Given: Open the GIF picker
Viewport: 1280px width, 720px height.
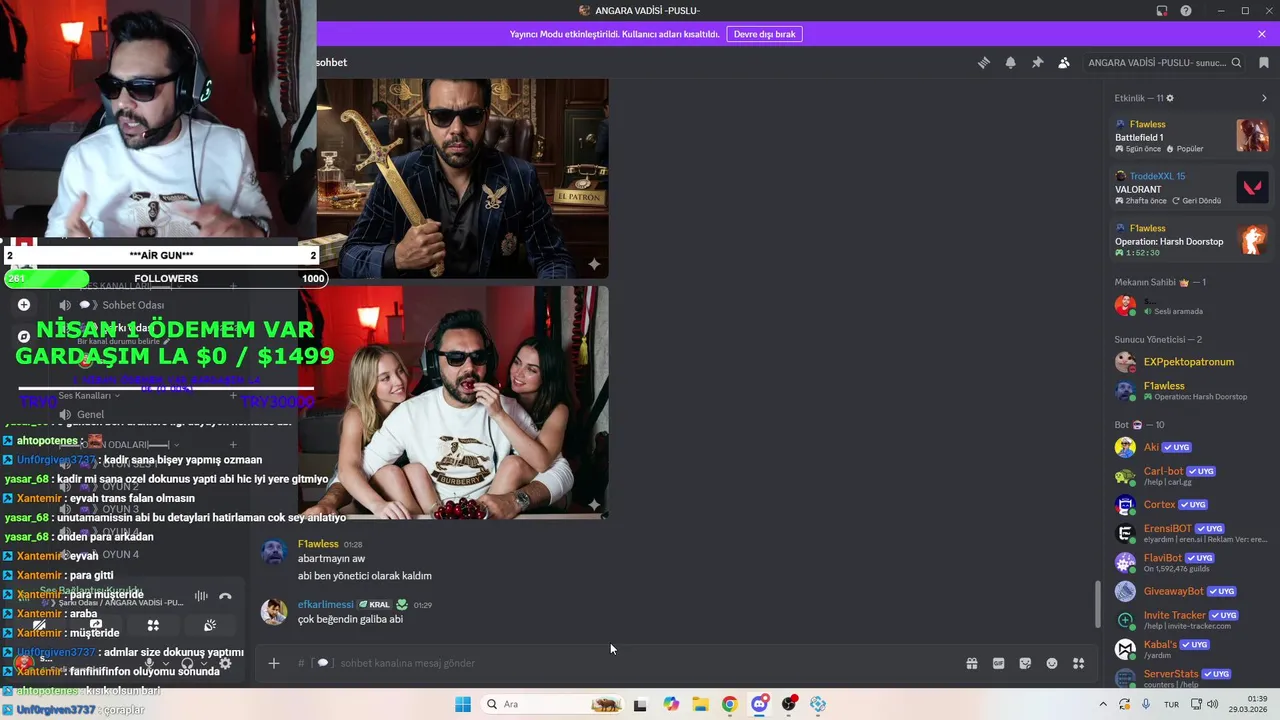Looking at the screenshot, I should (998, 663).
